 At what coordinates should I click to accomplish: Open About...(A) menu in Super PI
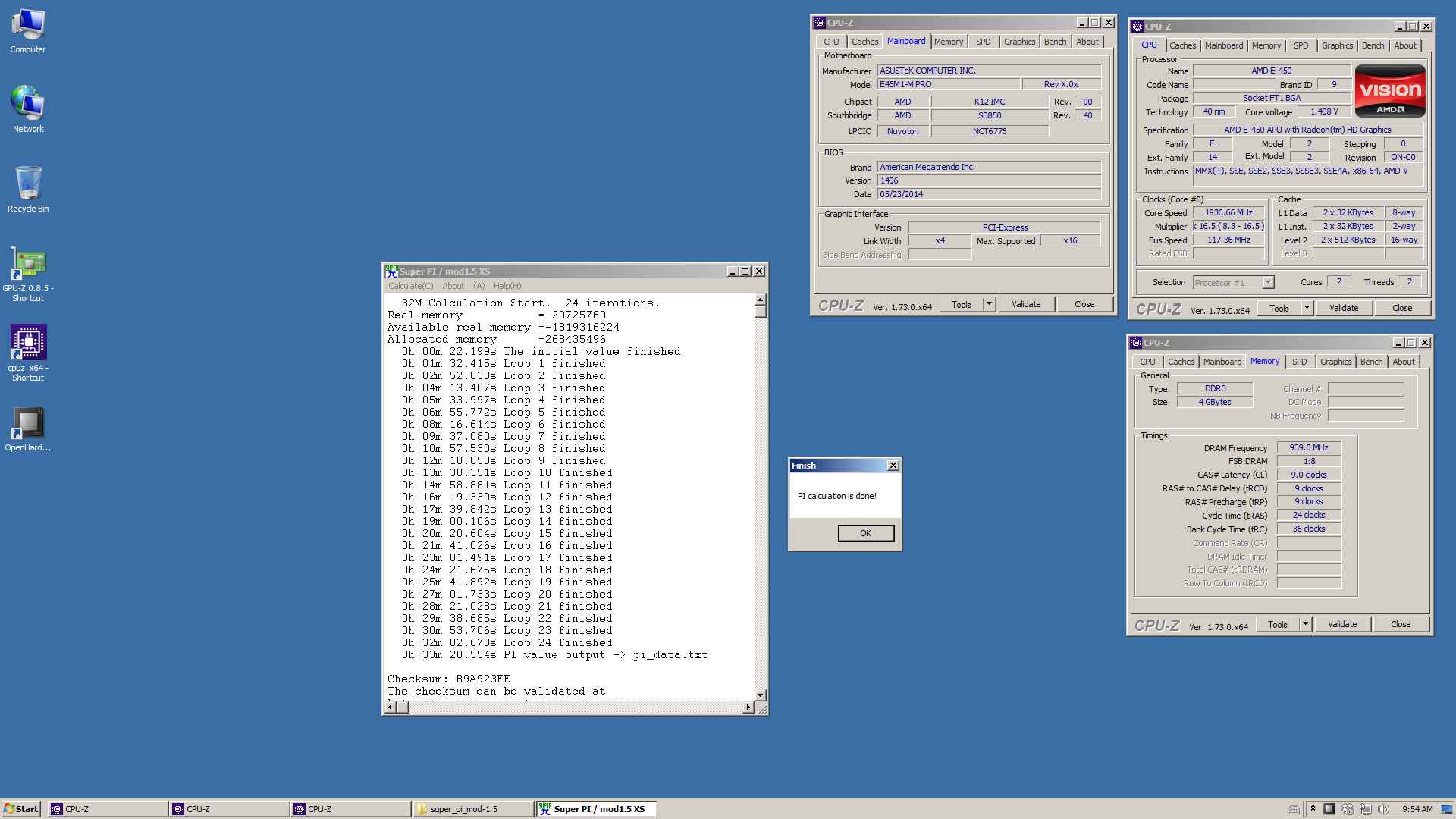463,286
